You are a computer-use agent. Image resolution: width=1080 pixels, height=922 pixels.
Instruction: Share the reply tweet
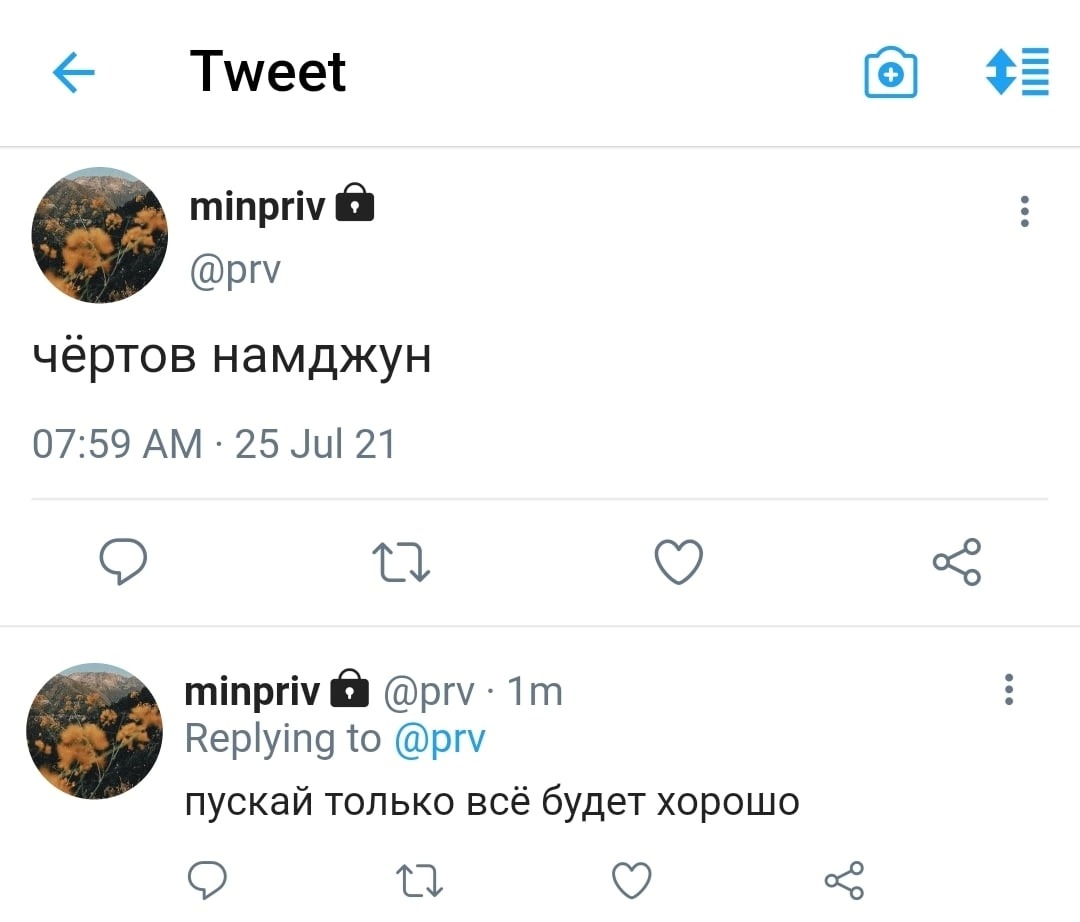[843, 881]
